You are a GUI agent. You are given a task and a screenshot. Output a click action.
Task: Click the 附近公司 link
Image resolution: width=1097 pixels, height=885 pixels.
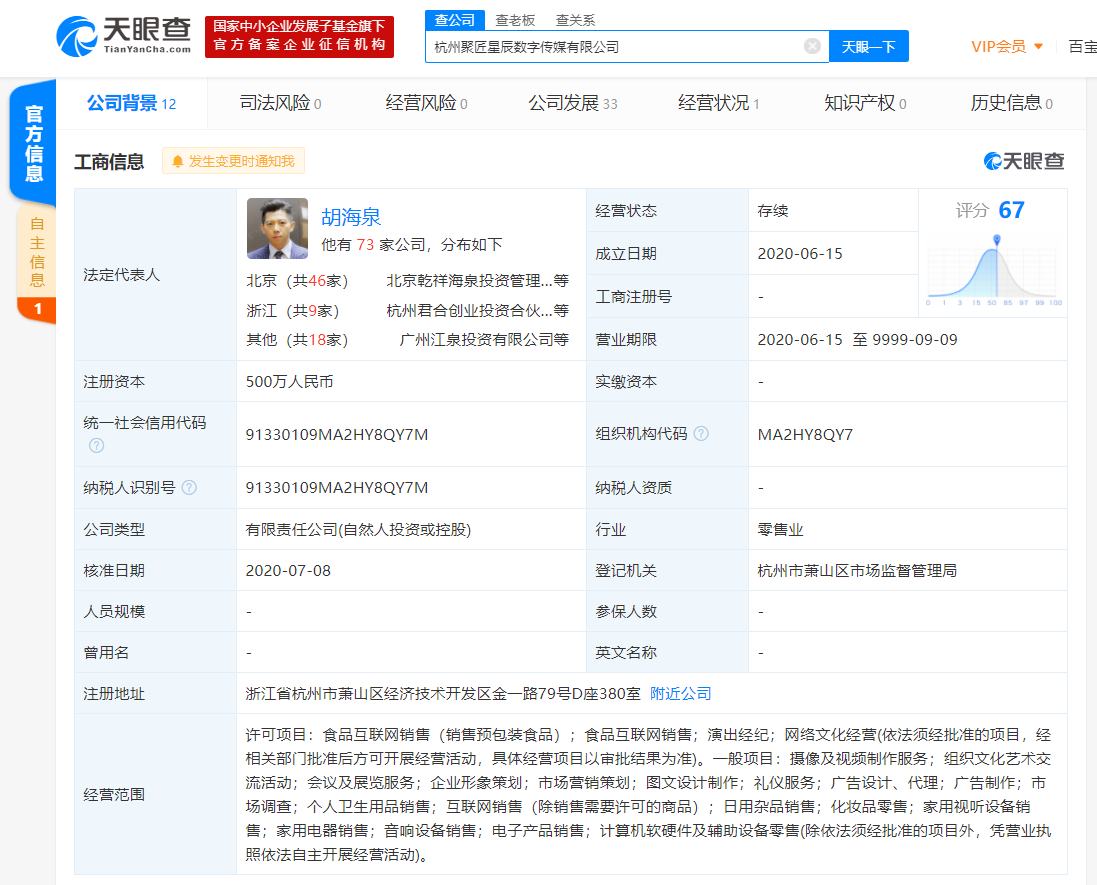680,693
